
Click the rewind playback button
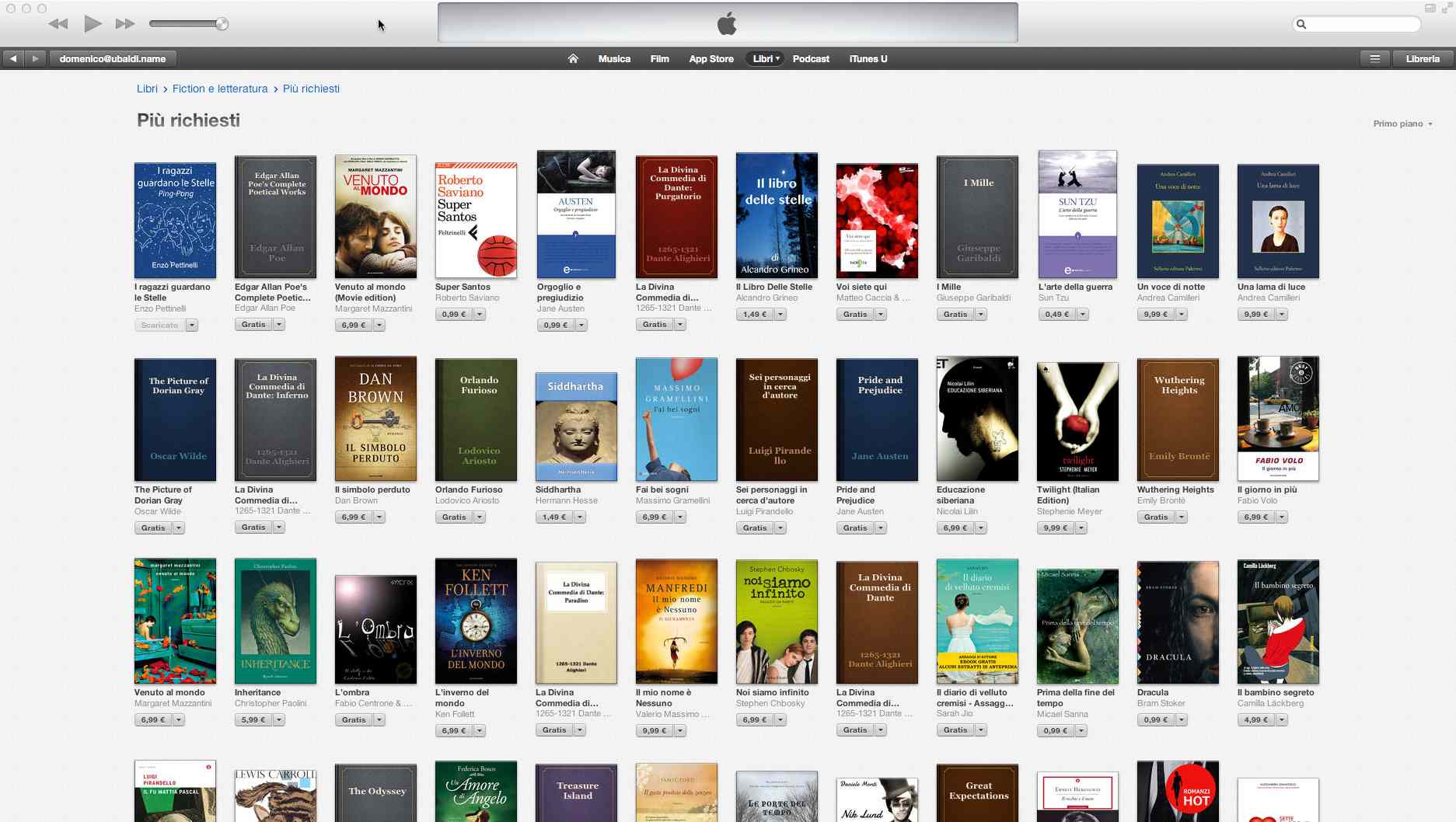click(x=58, y=24)
